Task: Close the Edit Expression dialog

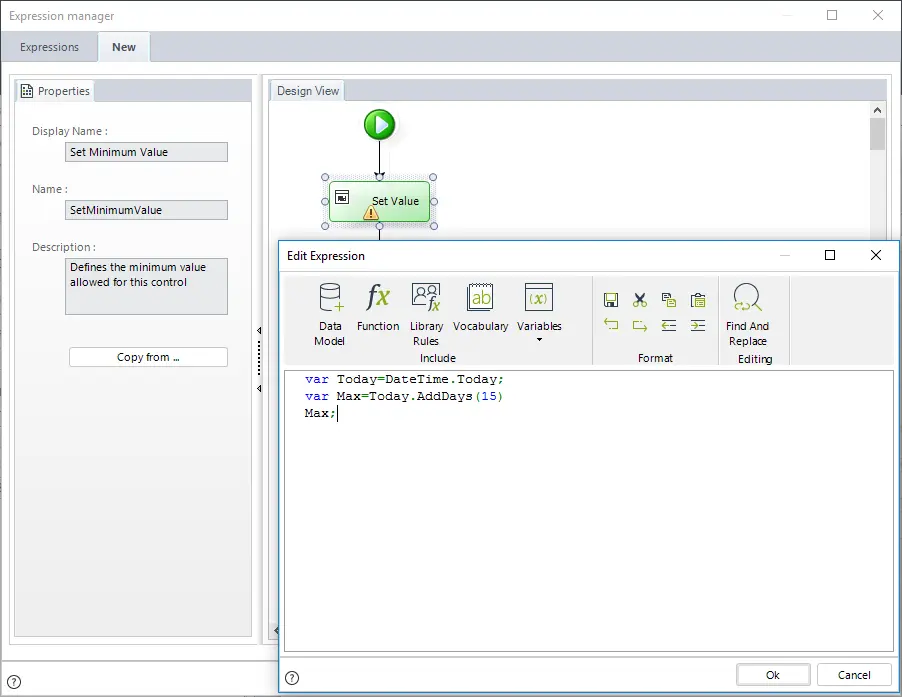Action: coord(876,255)
